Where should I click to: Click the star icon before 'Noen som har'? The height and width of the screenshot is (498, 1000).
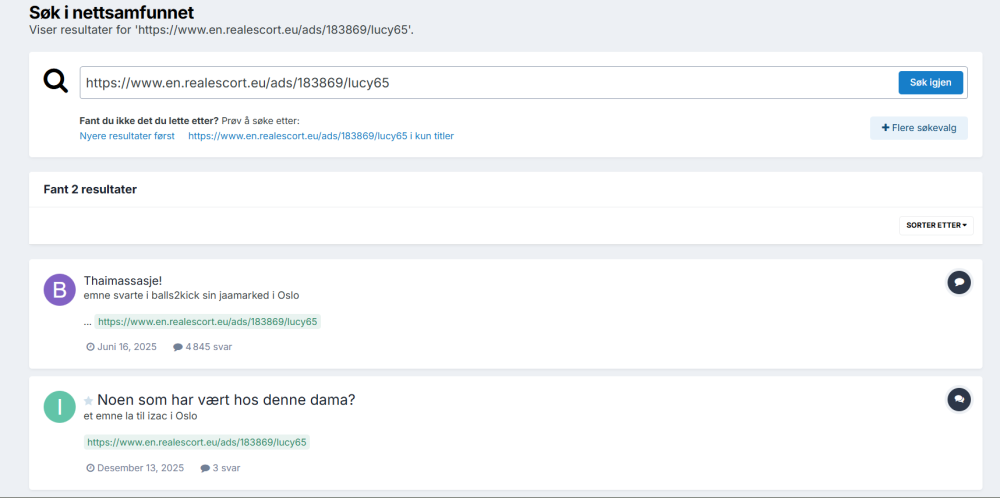click(88, 401)
